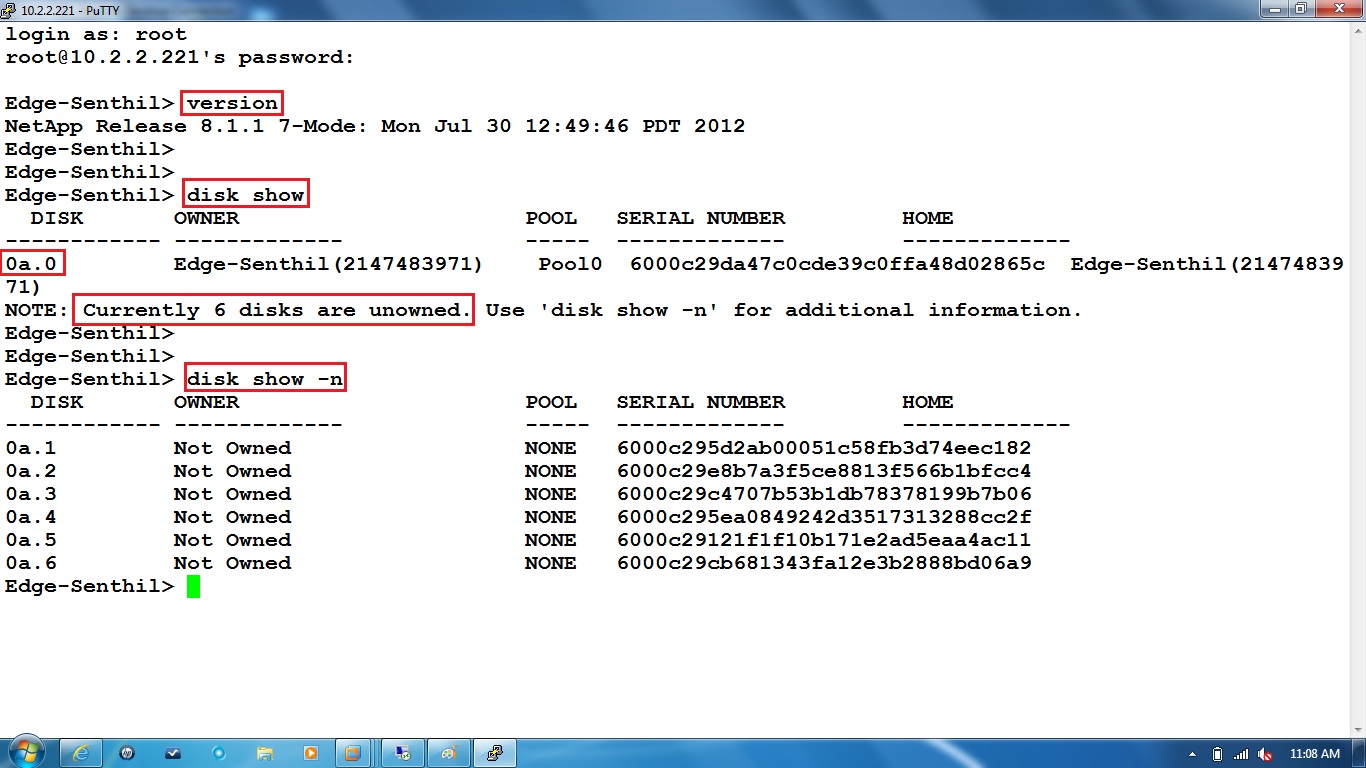
Task: Click disk name '0a.2'
Action: (31, 471)
